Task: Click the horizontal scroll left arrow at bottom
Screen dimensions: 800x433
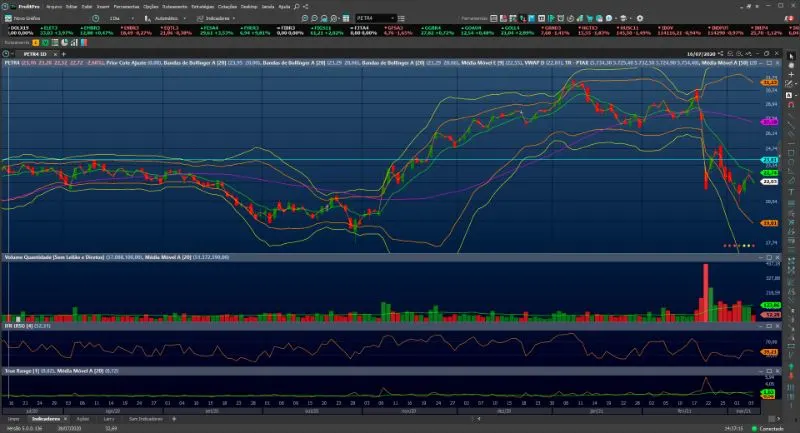Action: [479, 419]
